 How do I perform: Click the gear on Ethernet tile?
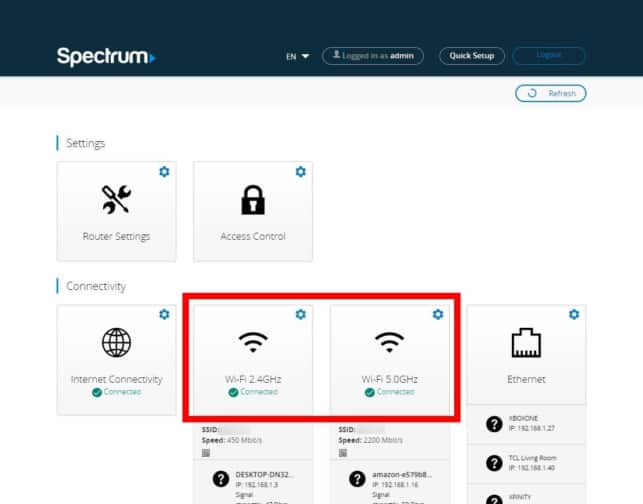coord(573,315)
